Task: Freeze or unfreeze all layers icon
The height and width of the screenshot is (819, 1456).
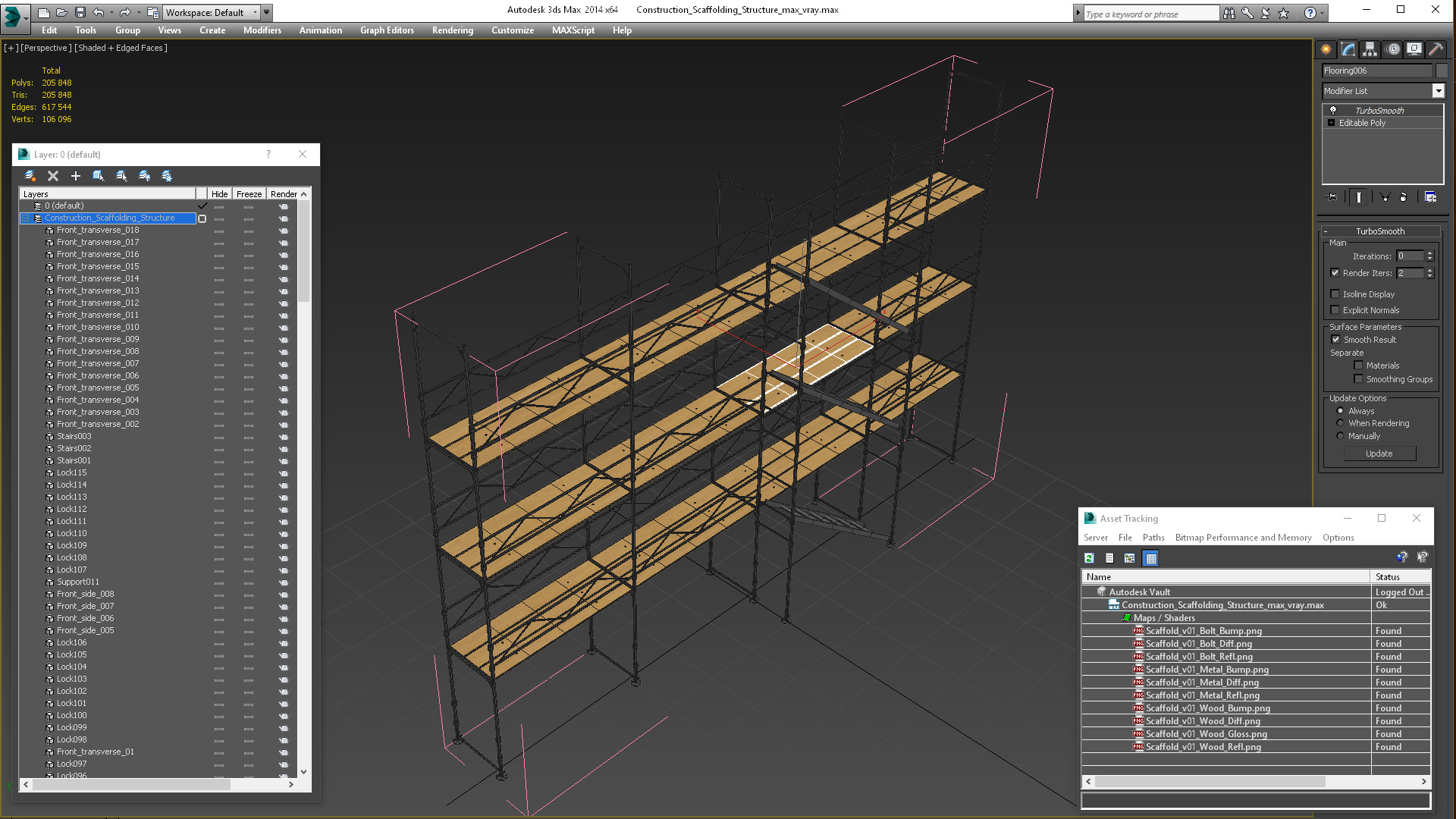Action: point(167,176)
